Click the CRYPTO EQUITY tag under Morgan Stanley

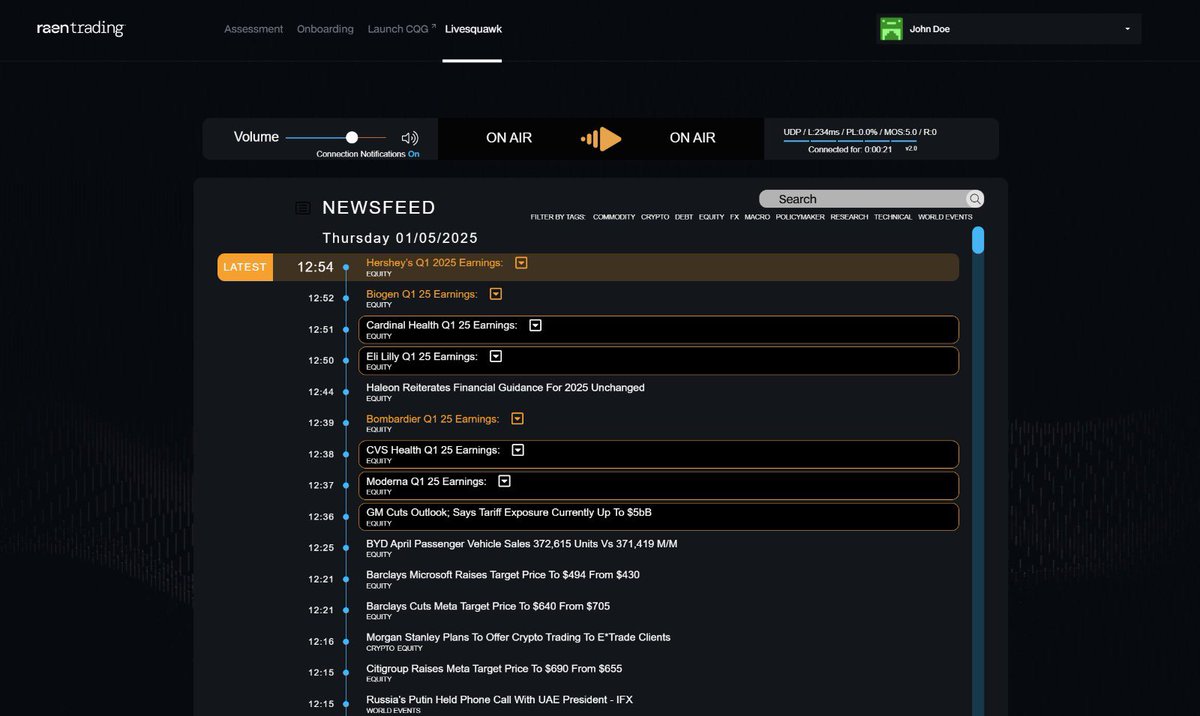(x=395, y=648)
